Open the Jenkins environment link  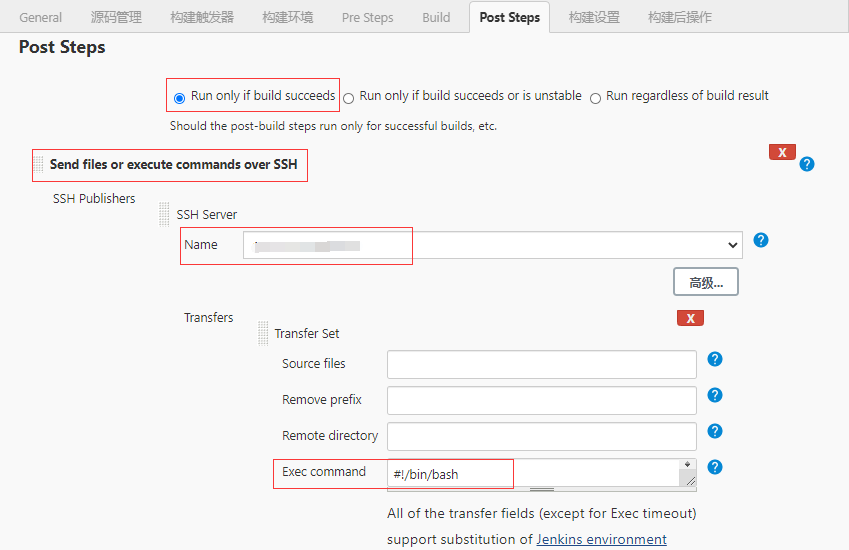point(601,539)
